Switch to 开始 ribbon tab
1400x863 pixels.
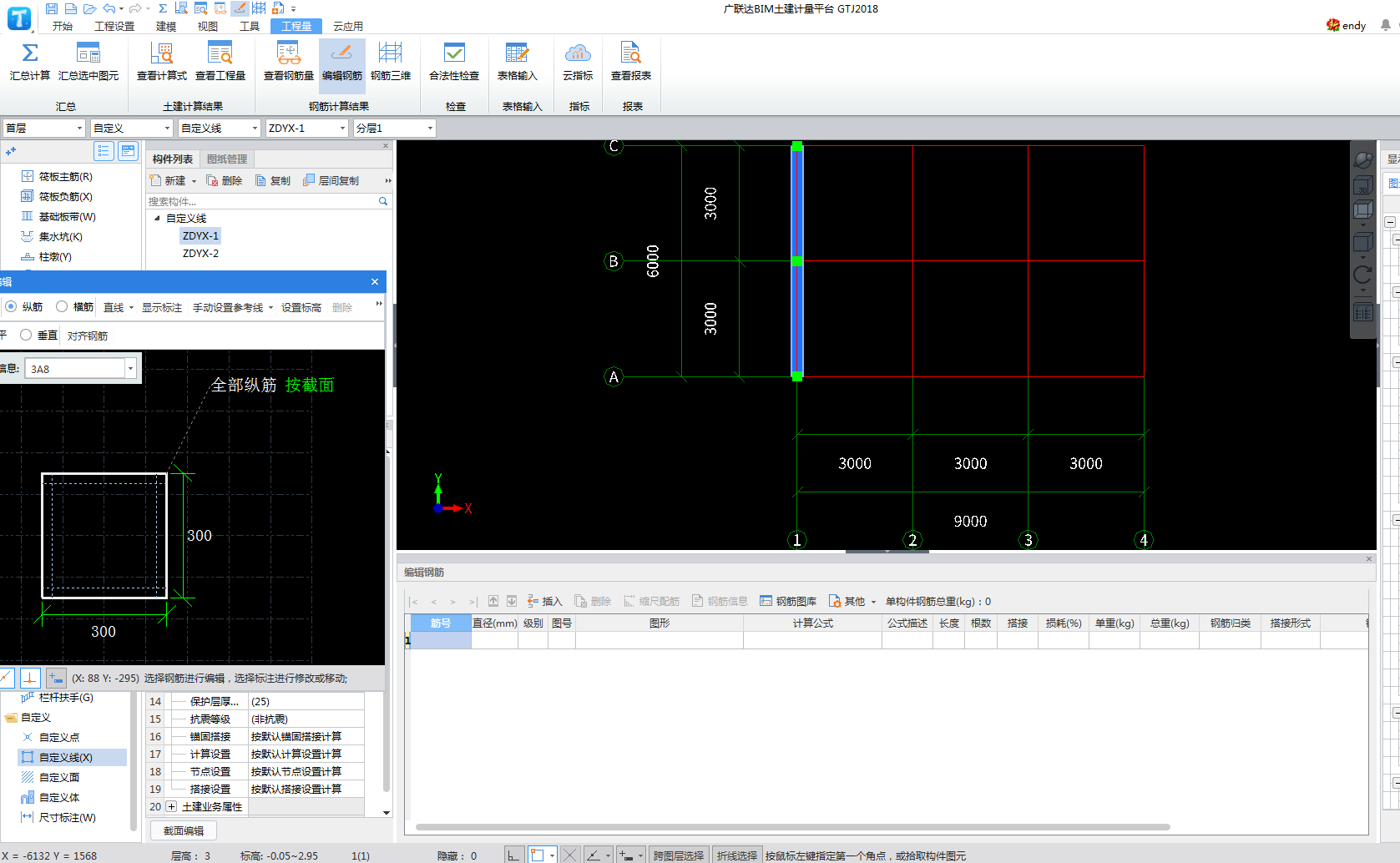(63, 26)
